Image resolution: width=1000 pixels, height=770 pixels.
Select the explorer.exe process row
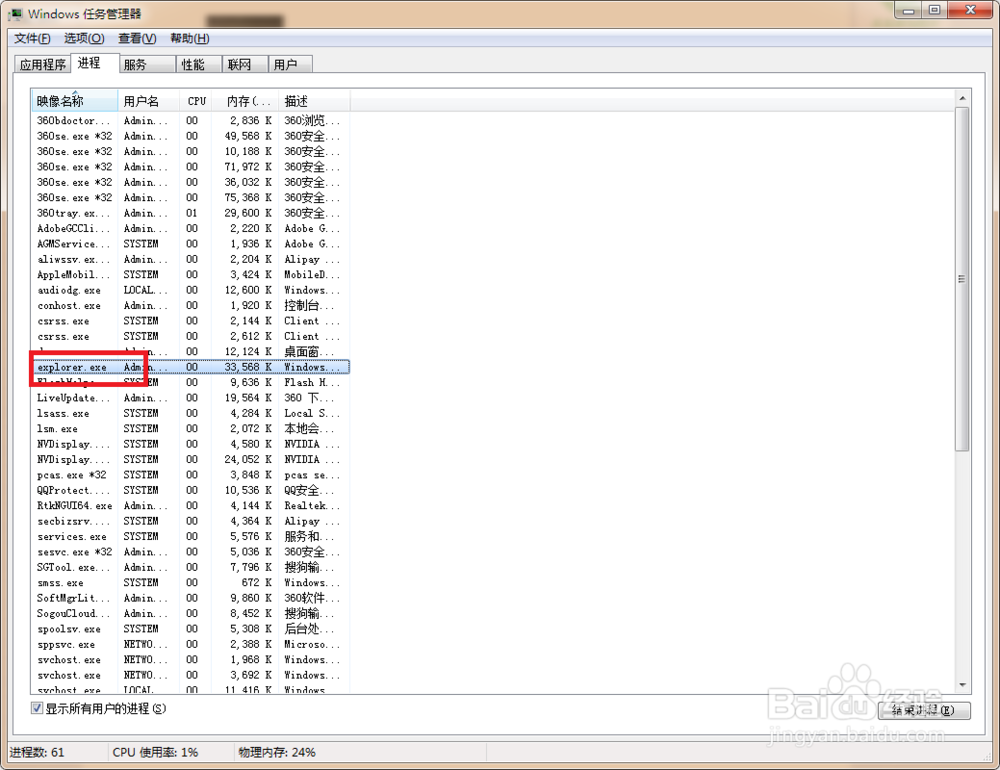click(x=190, y=367)
